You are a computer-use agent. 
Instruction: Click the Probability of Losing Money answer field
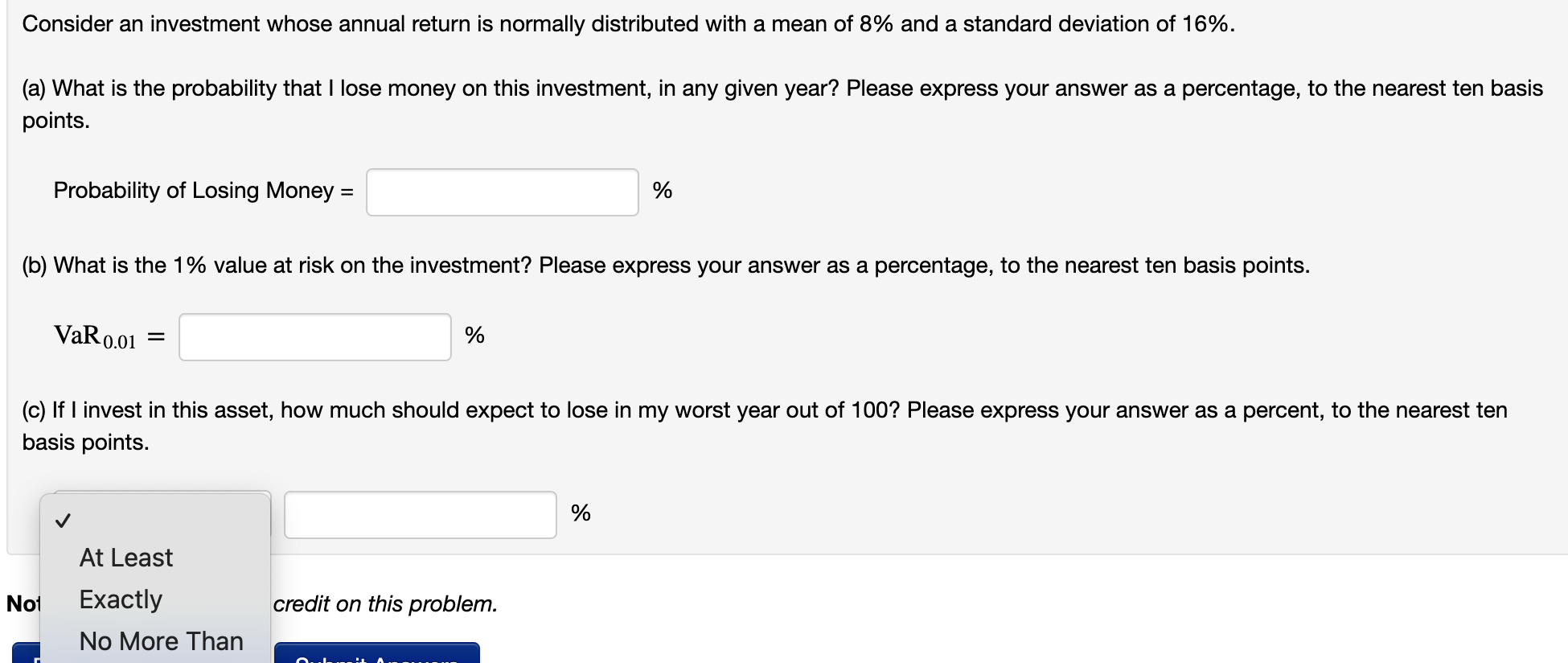pos(501,191)
